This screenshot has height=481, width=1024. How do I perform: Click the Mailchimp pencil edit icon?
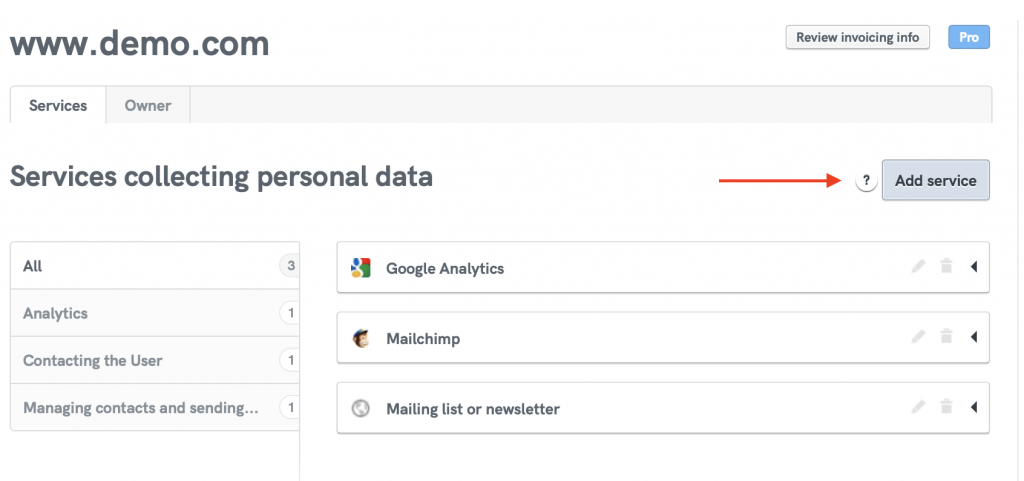click(x=918, y=337)
